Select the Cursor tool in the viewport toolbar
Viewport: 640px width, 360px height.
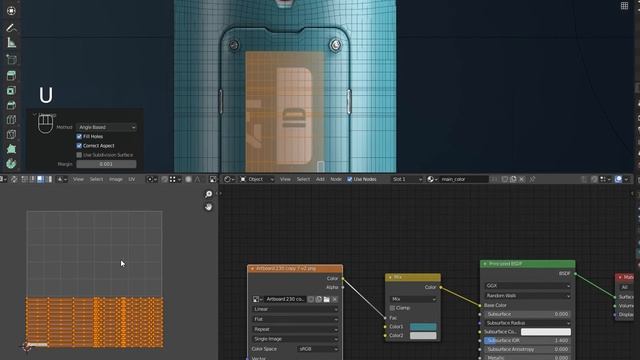pos(11,11)
